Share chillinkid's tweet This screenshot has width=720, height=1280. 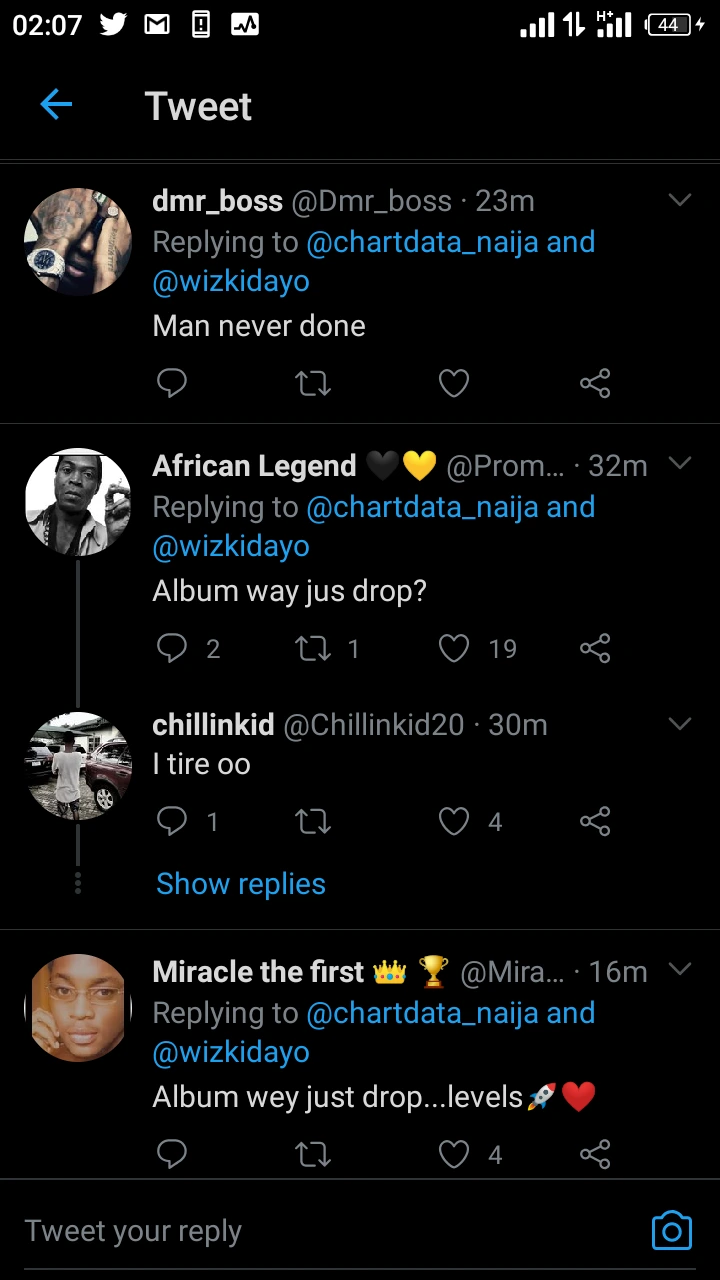(595, 822)
